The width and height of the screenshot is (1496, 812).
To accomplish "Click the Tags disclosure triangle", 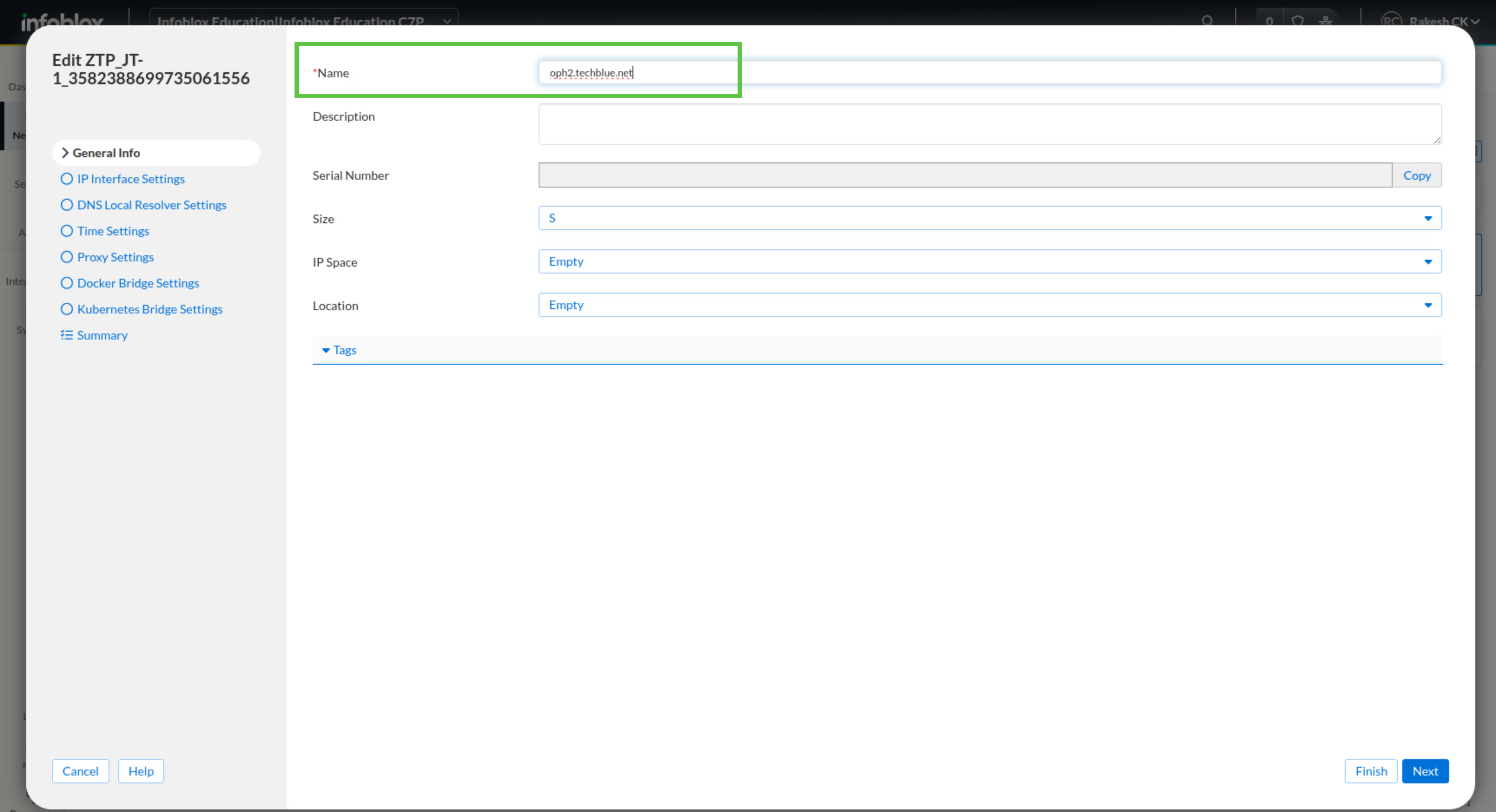I will pyautogui.click(x=326, y=350).
